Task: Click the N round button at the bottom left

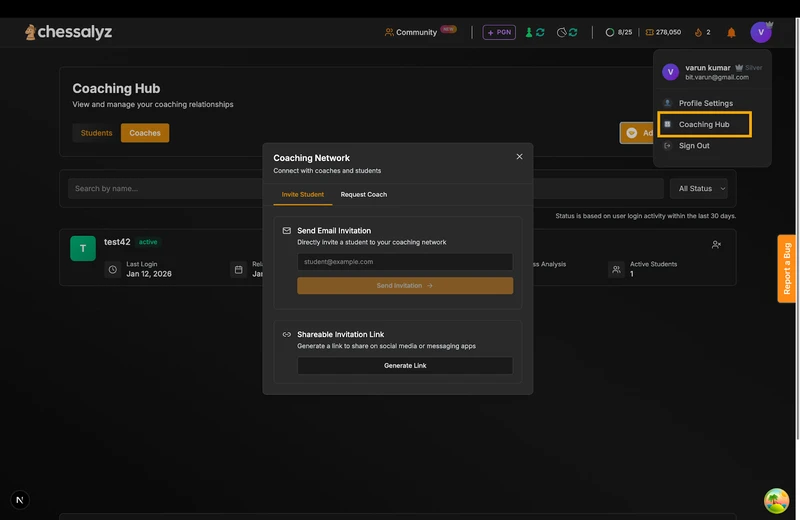Action: click(x=20, y=500)
